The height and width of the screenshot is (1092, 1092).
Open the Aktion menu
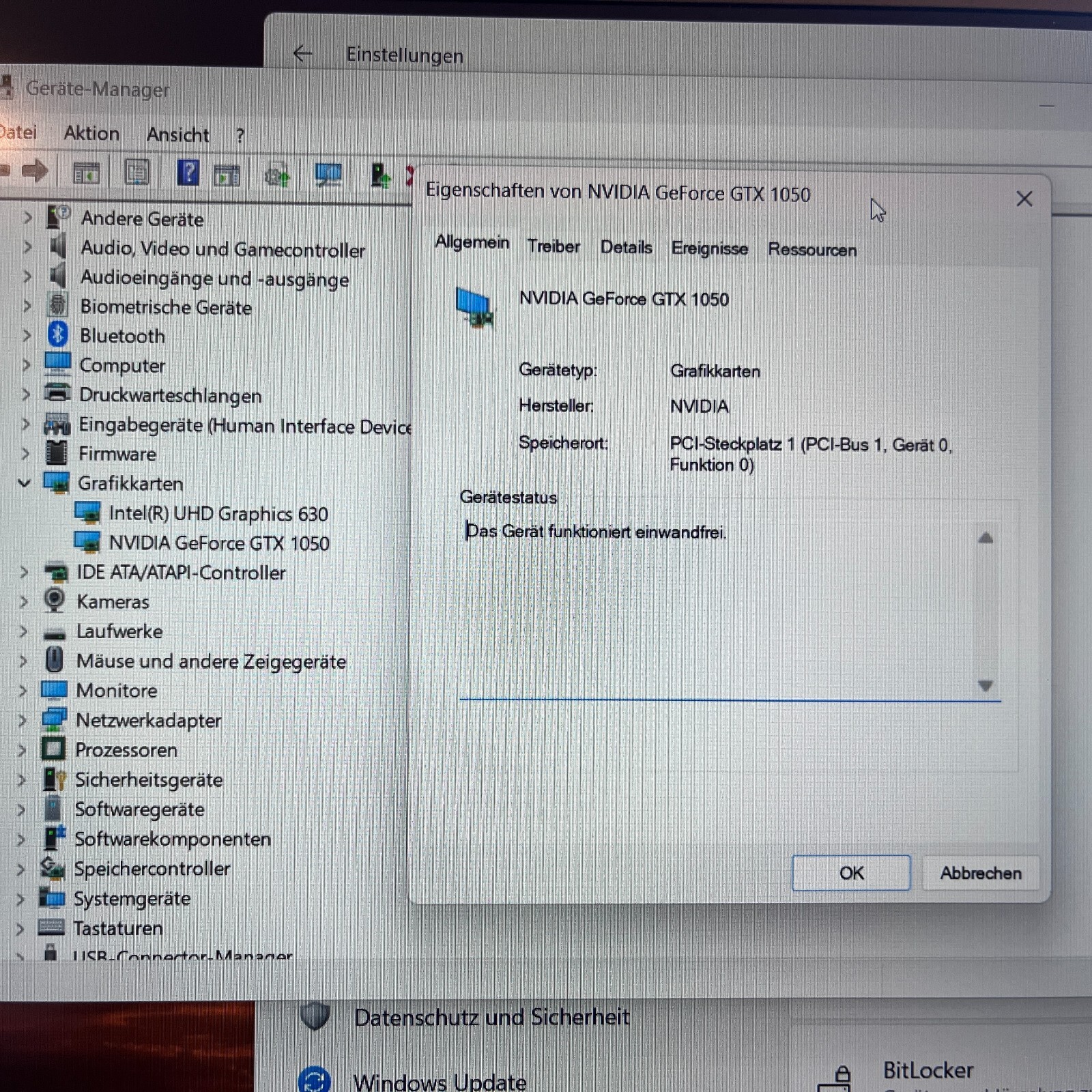click(91, 133)
